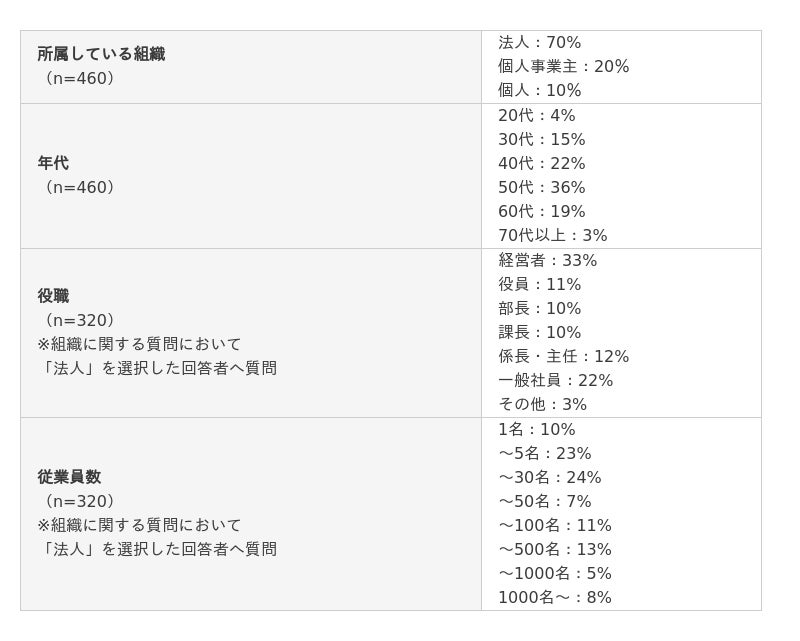Click the 〜30名：24% entry
Image resolution: width=800 pixels, height=641 pixels.
tap(550, 477)
